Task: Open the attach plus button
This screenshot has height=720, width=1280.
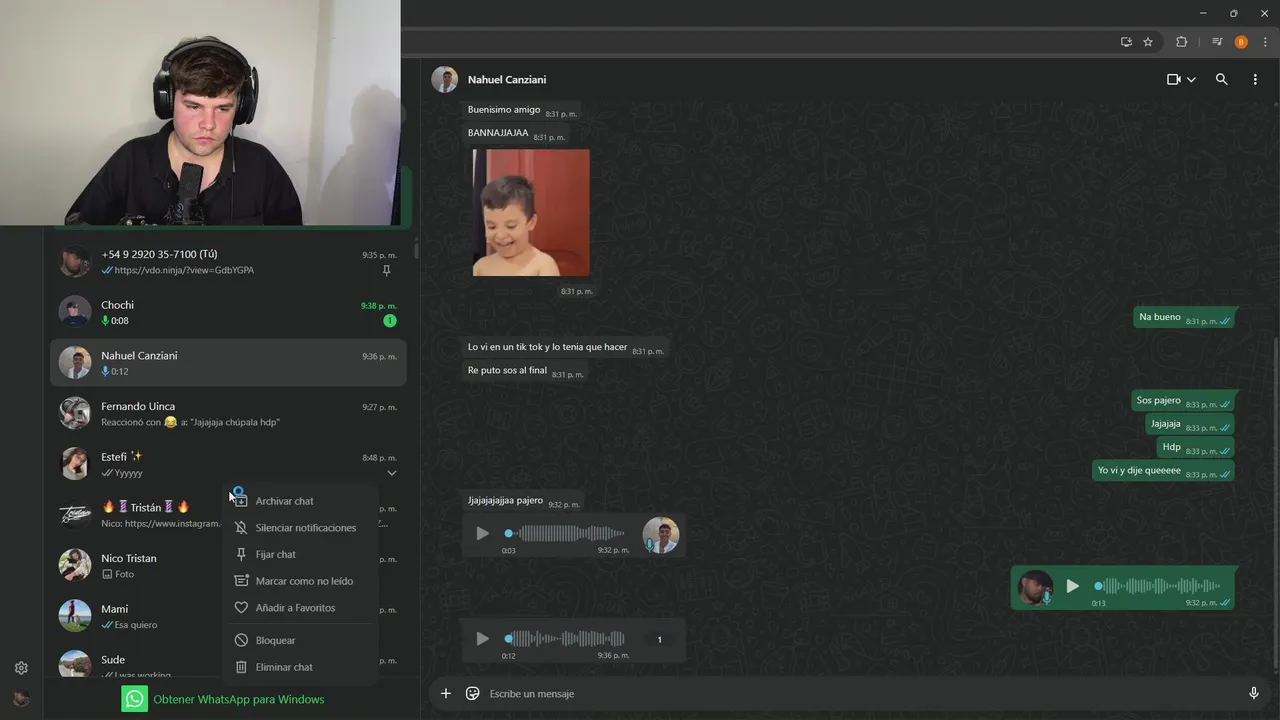Action: (446, 693)
